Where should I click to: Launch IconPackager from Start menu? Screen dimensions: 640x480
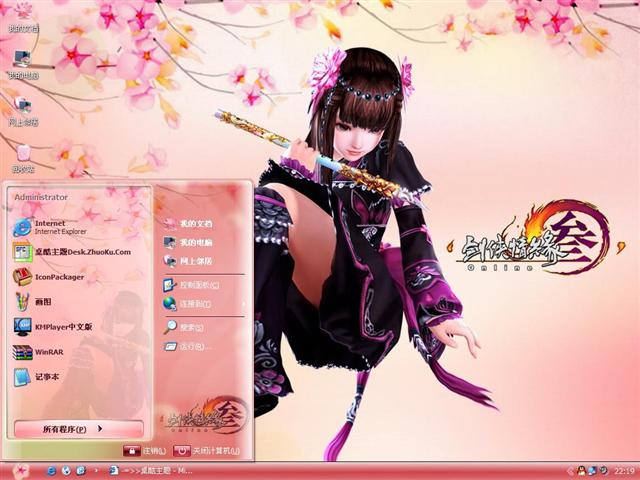point(48,277)
